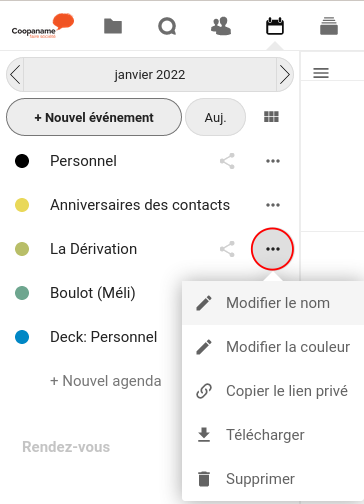Share the La Dérivation calendar

pos(227,249)
